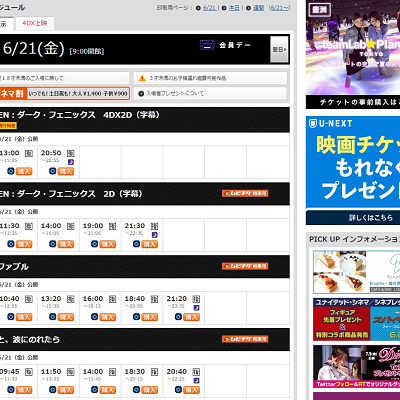
Task: Buy ticket for 13:00 Dark Phoenix 4DX2D
Action: 24,171
